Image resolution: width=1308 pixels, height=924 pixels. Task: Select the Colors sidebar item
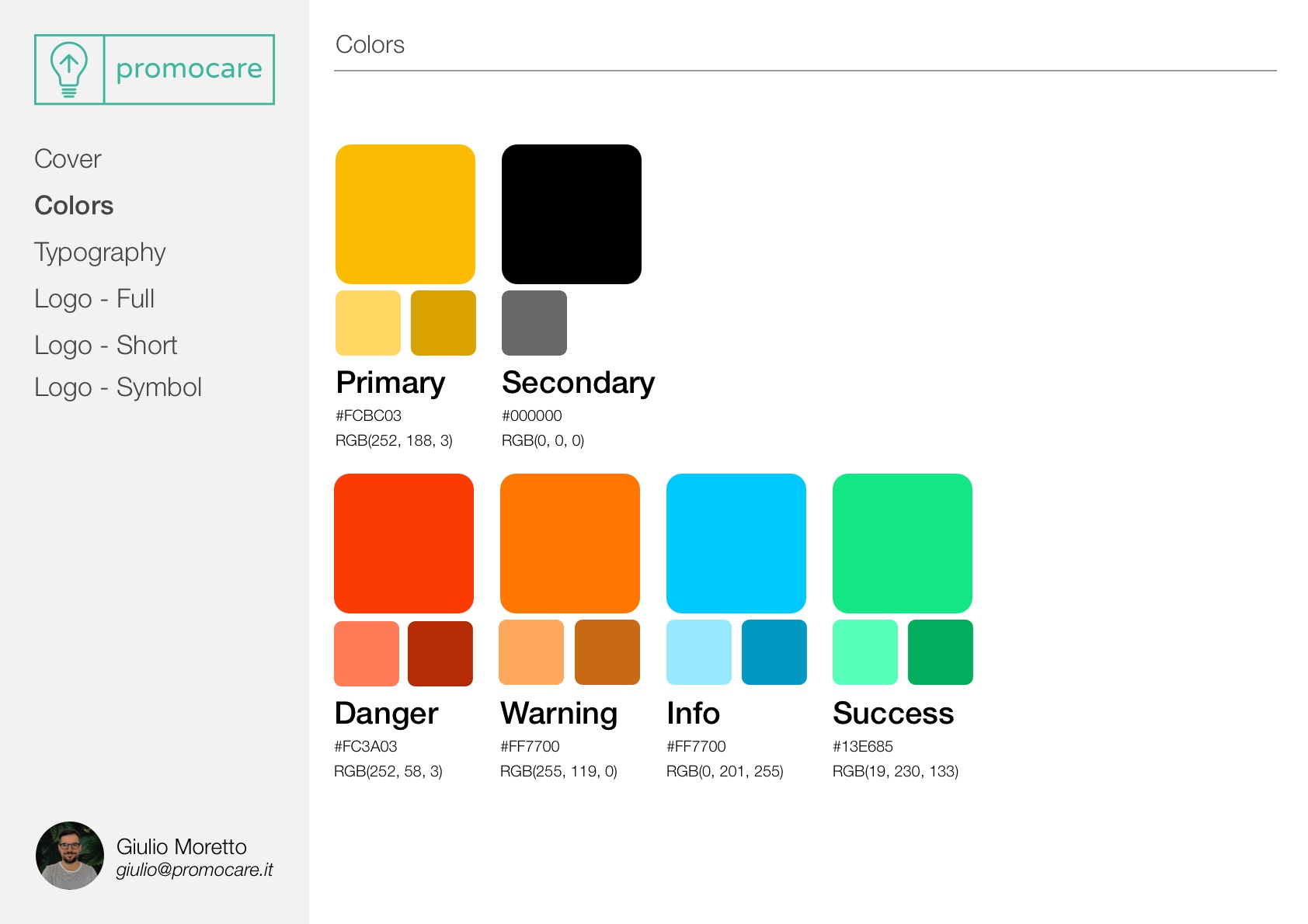click(x=74, y=206)
